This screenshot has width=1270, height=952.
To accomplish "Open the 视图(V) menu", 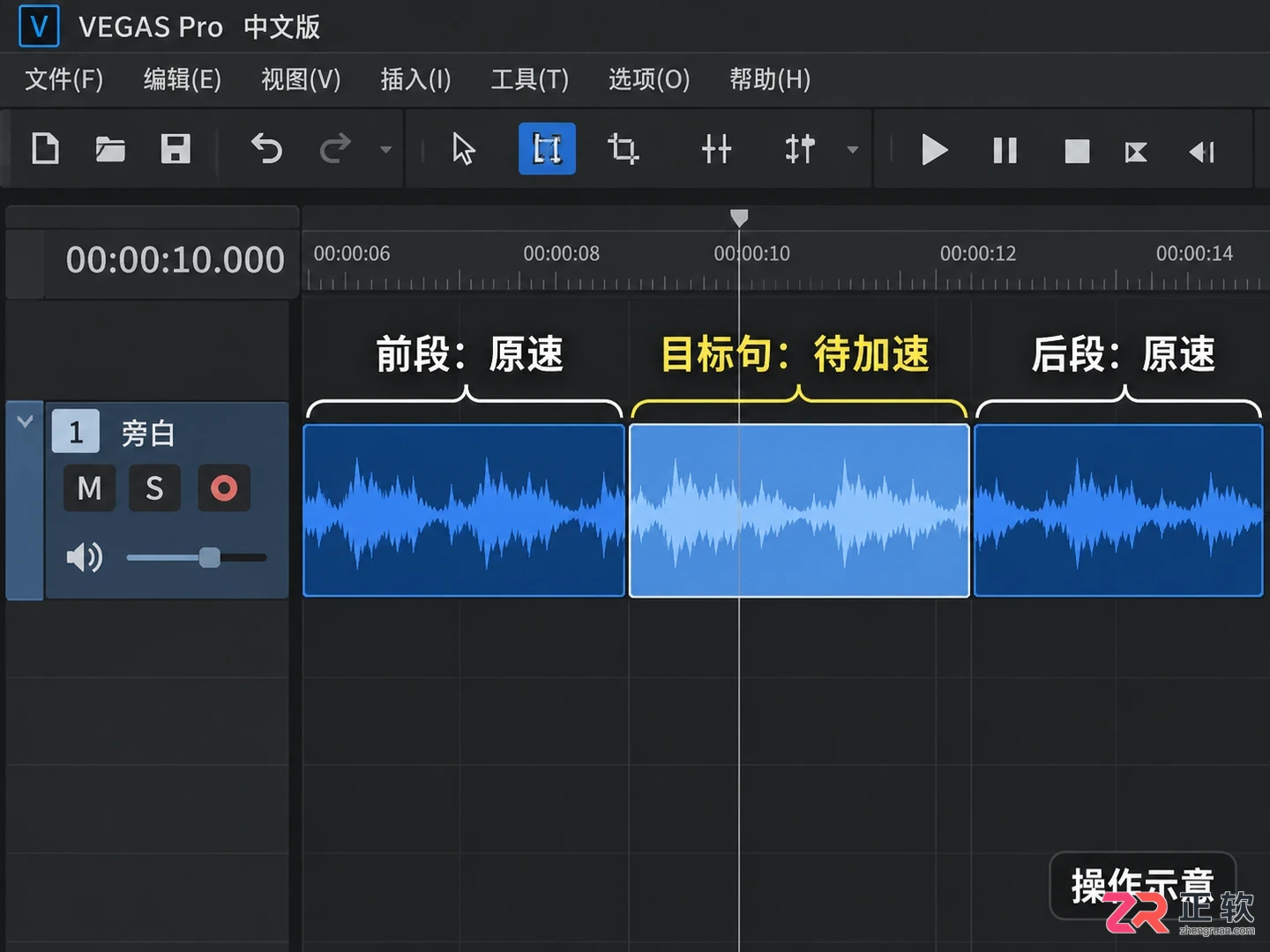I will tap(301, 79).
